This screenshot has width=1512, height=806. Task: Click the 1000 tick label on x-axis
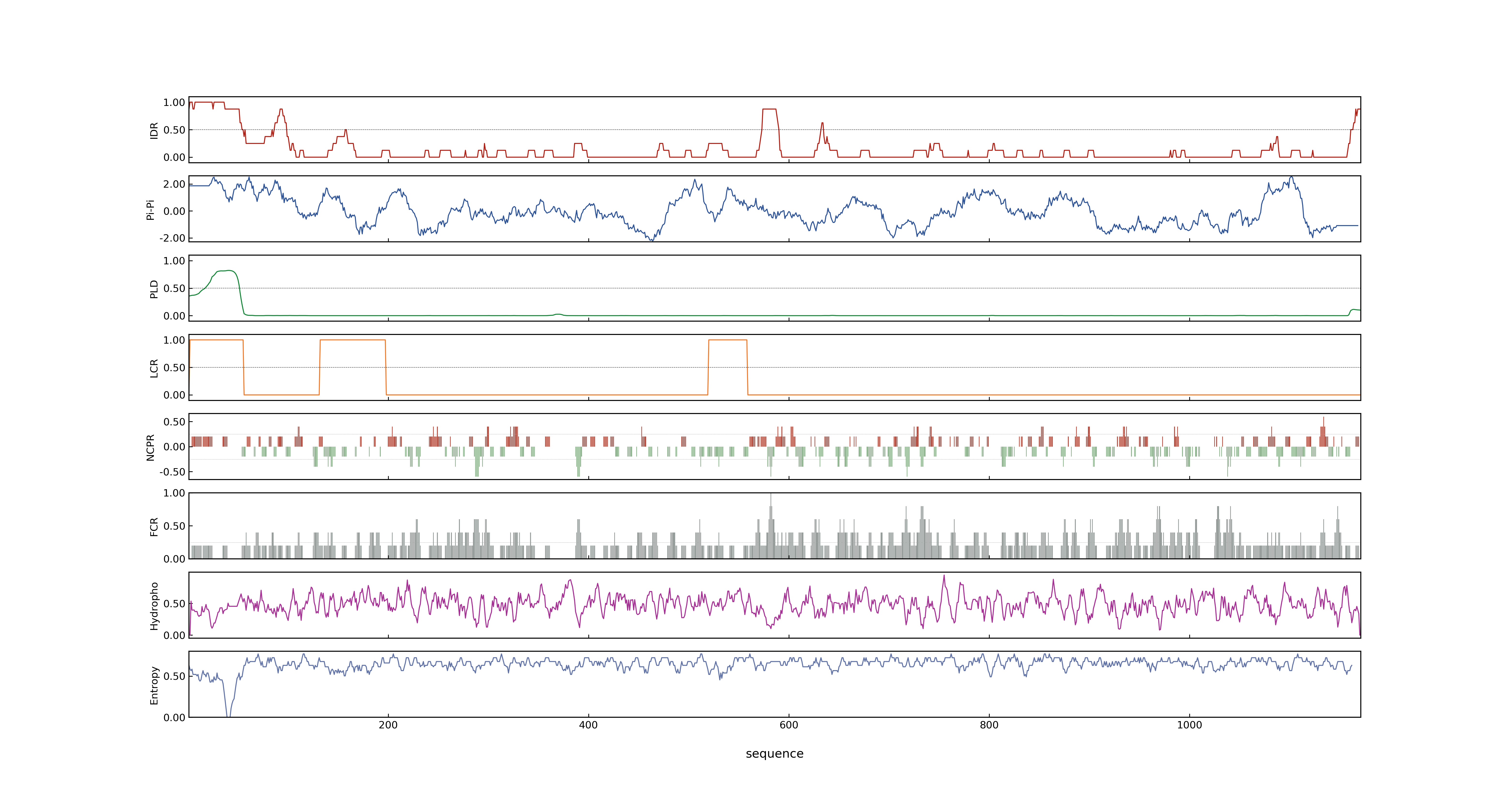click(x=1189, y=725)
